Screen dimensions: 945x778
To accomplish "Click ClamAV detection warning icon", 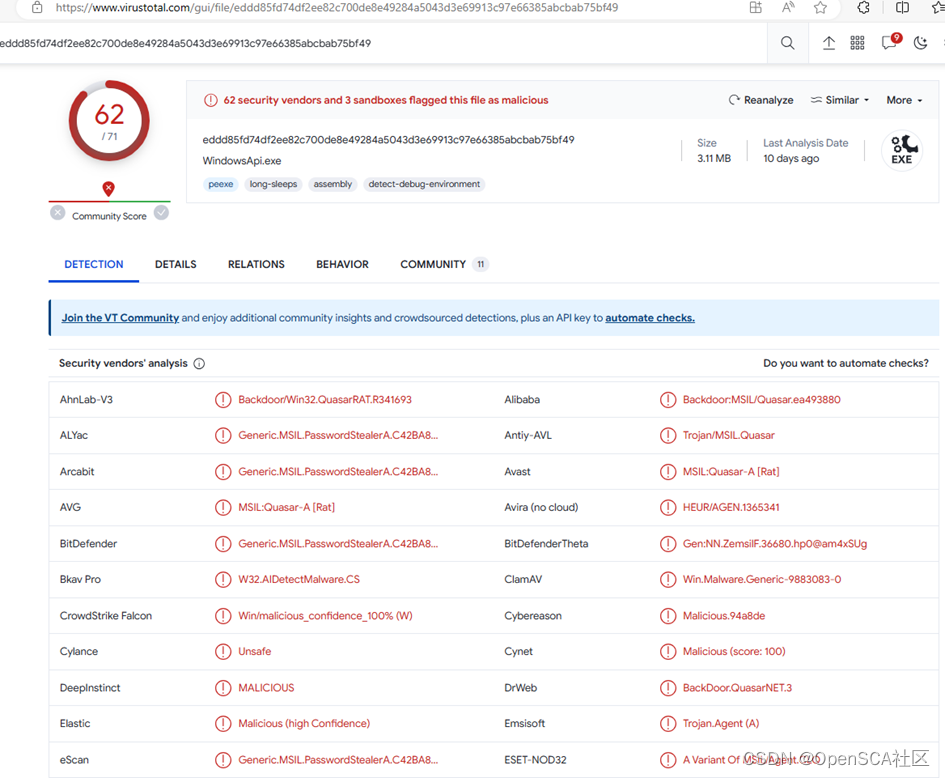I will point(668,579).
